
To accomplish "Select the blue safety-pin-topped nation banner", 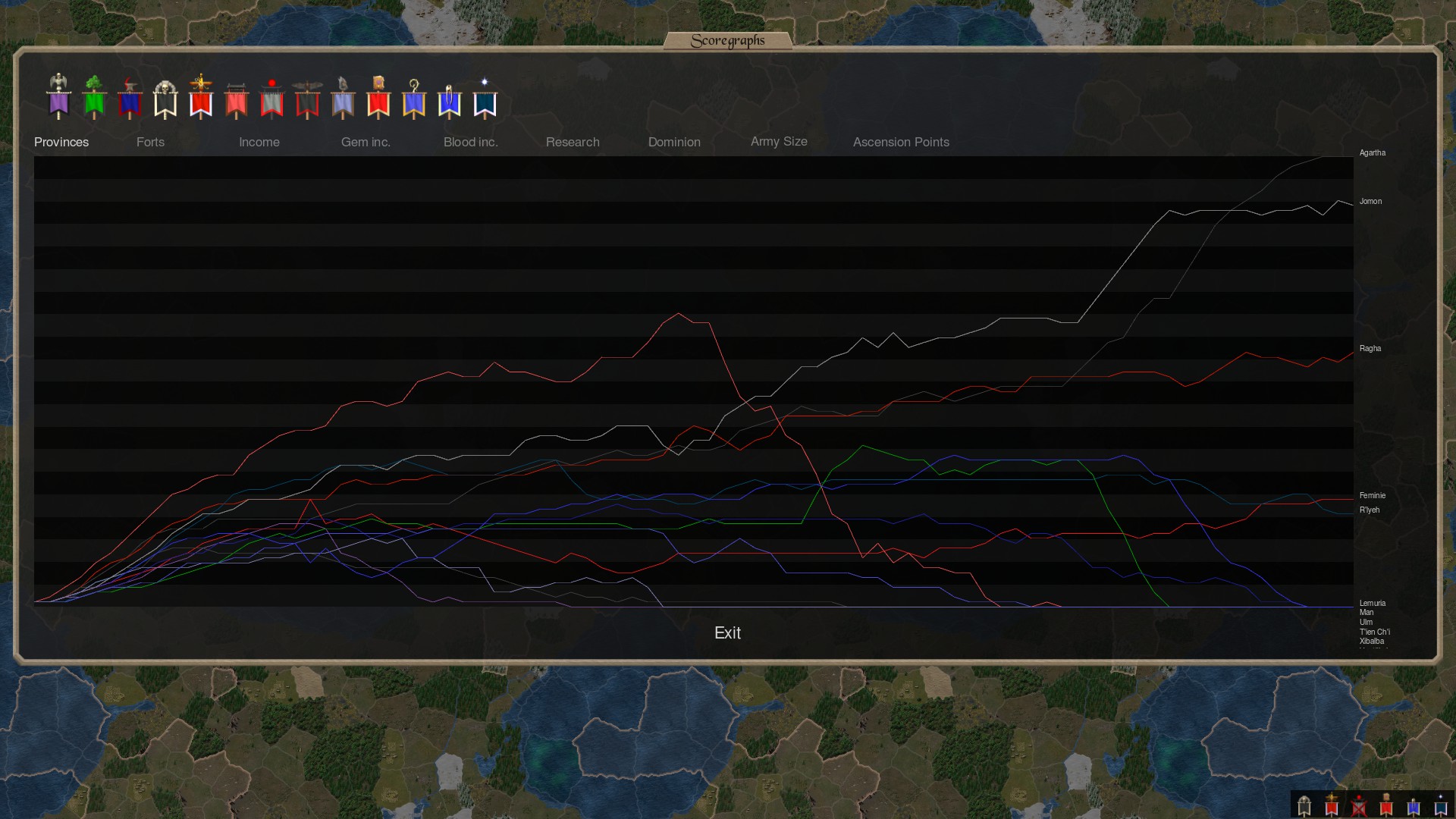I will click(450, 100).
